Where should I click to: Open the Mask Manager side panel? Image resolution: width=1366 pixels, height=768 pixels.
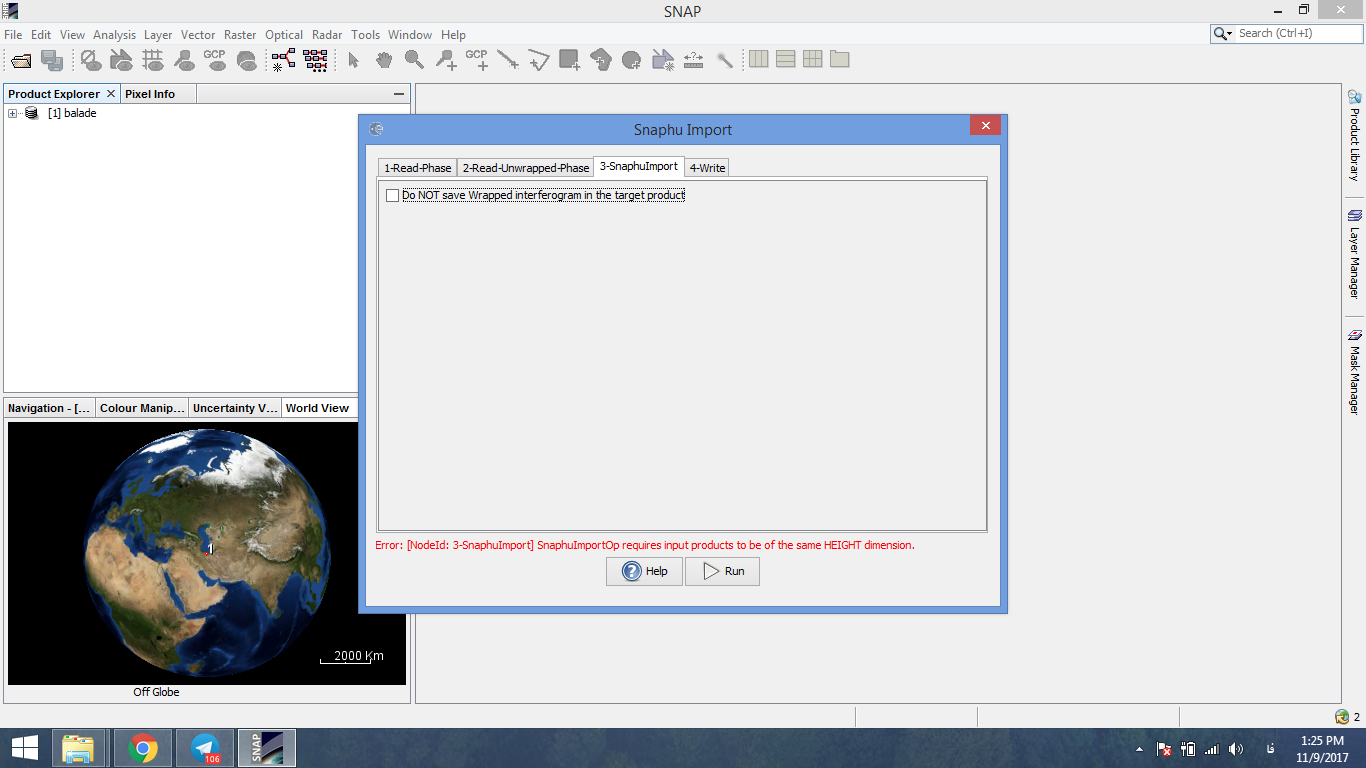pos(1354,371)
